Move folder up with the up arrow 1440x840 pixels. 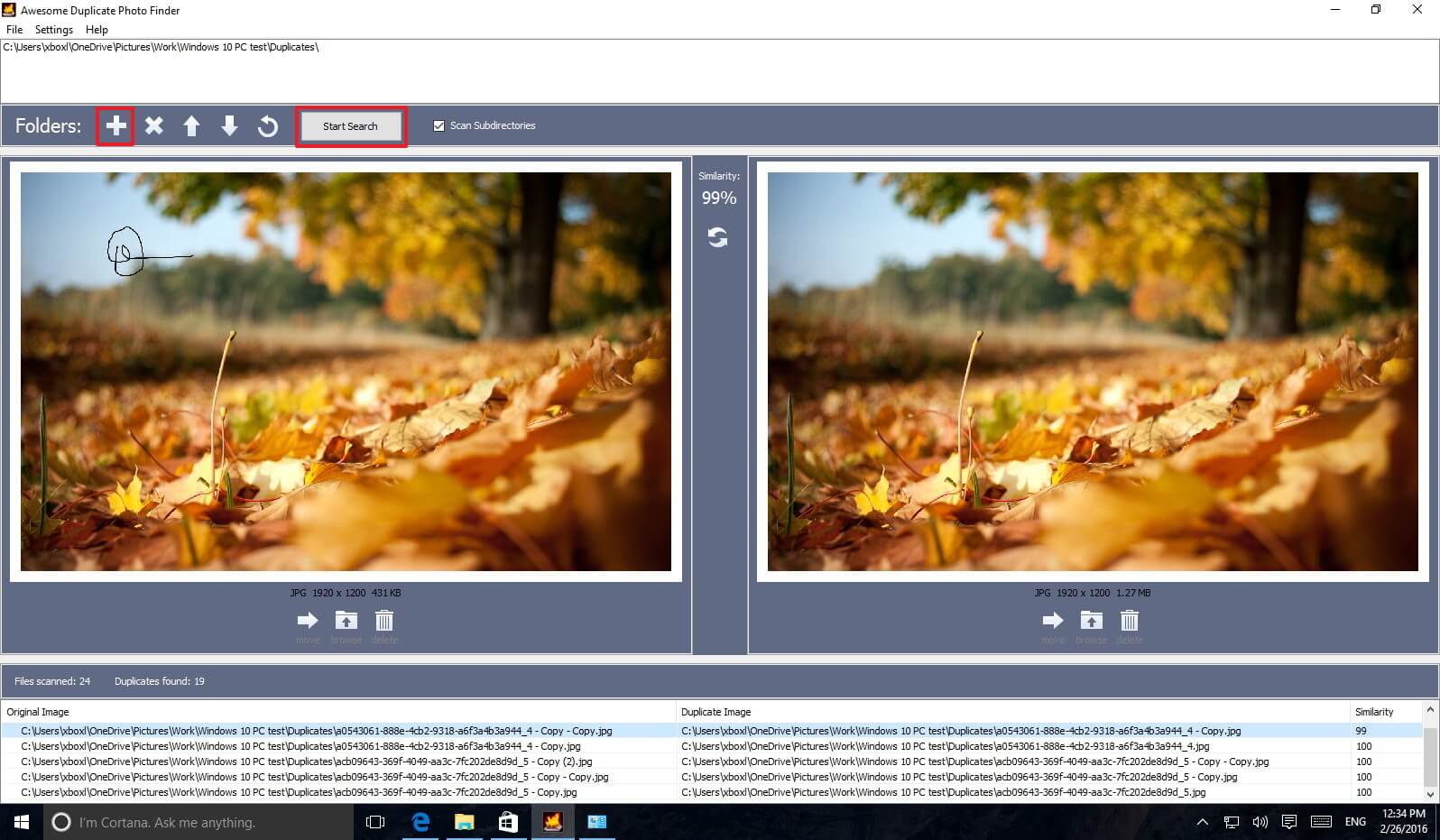point(191,125)
